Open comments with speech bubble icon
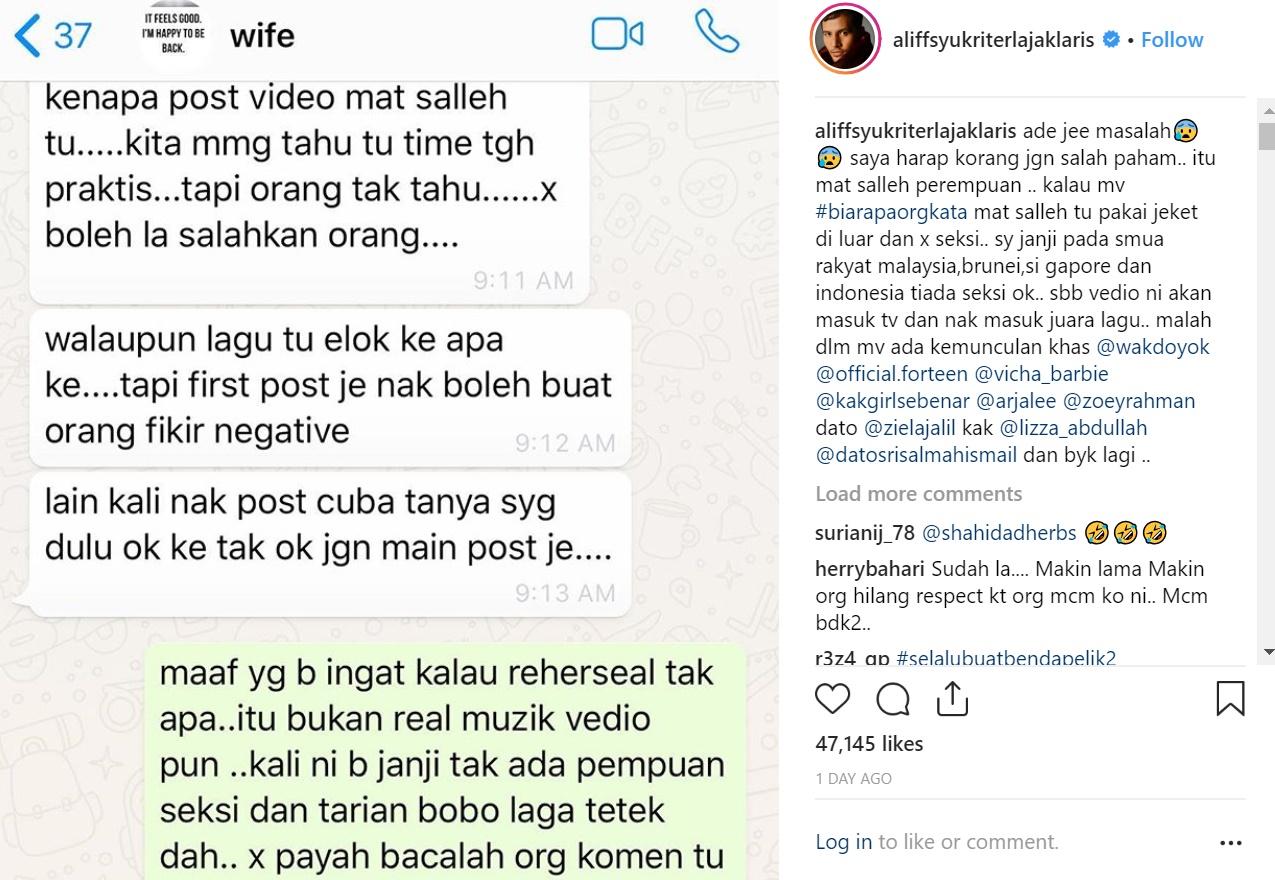1275x880 pixels. point(893,698)
